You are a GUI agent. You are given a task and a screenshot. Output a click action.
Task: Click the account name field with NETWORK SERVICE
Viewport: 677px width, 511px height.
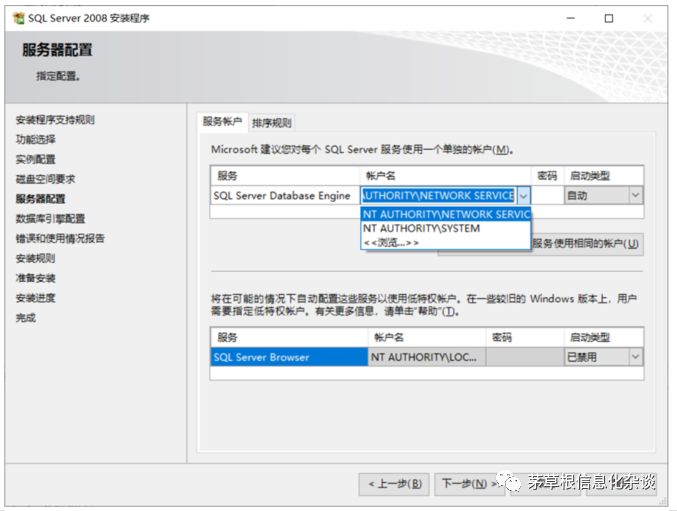(x=438, y=196)
